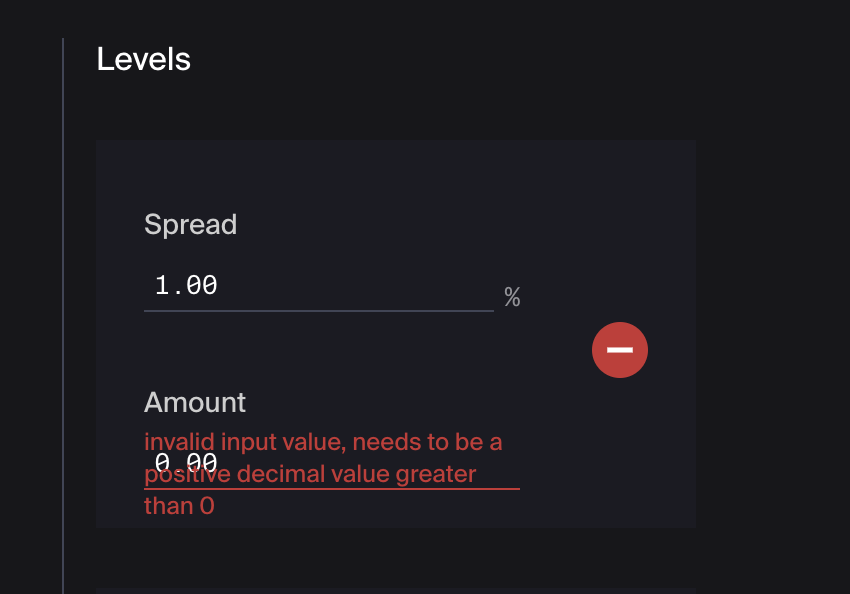850x594 pixels.
Task: Select the value 0.00 in Amount field
Action: pyautogui.click(x=187, y=462)
